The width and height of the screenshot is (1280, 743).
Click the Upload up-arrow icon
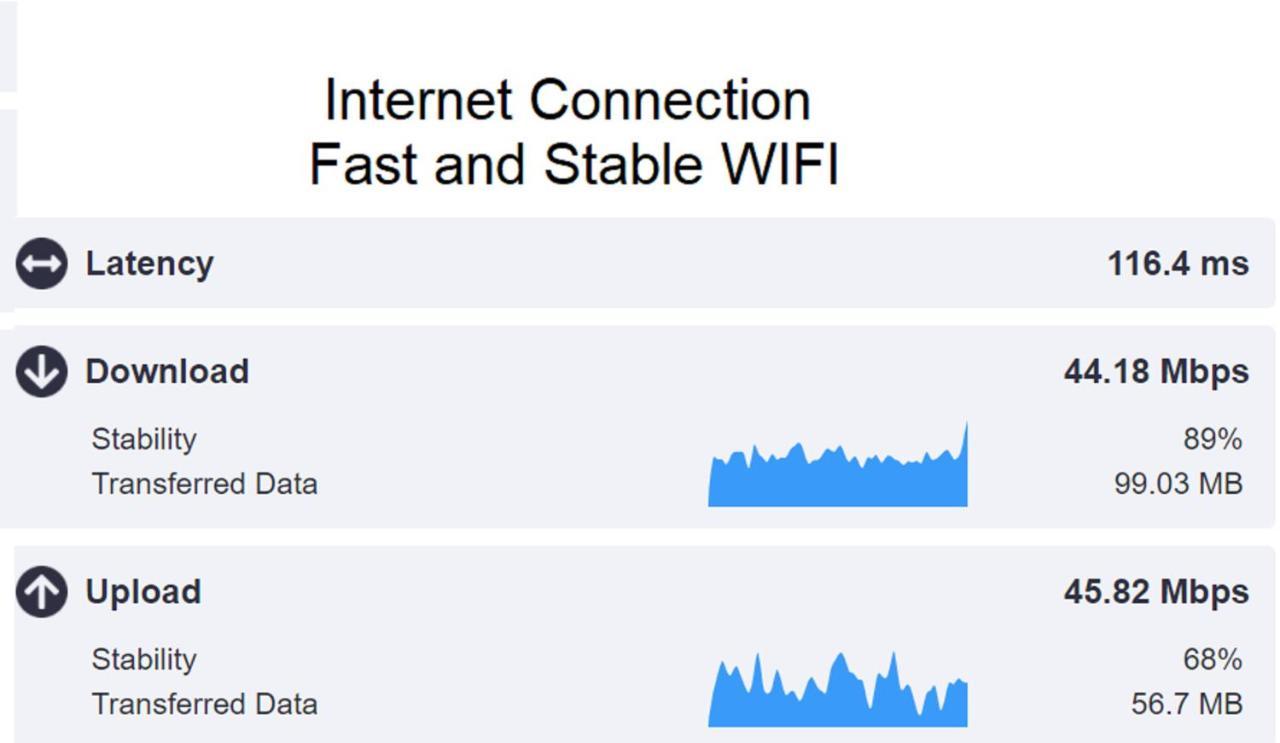(x=41, y=592)
